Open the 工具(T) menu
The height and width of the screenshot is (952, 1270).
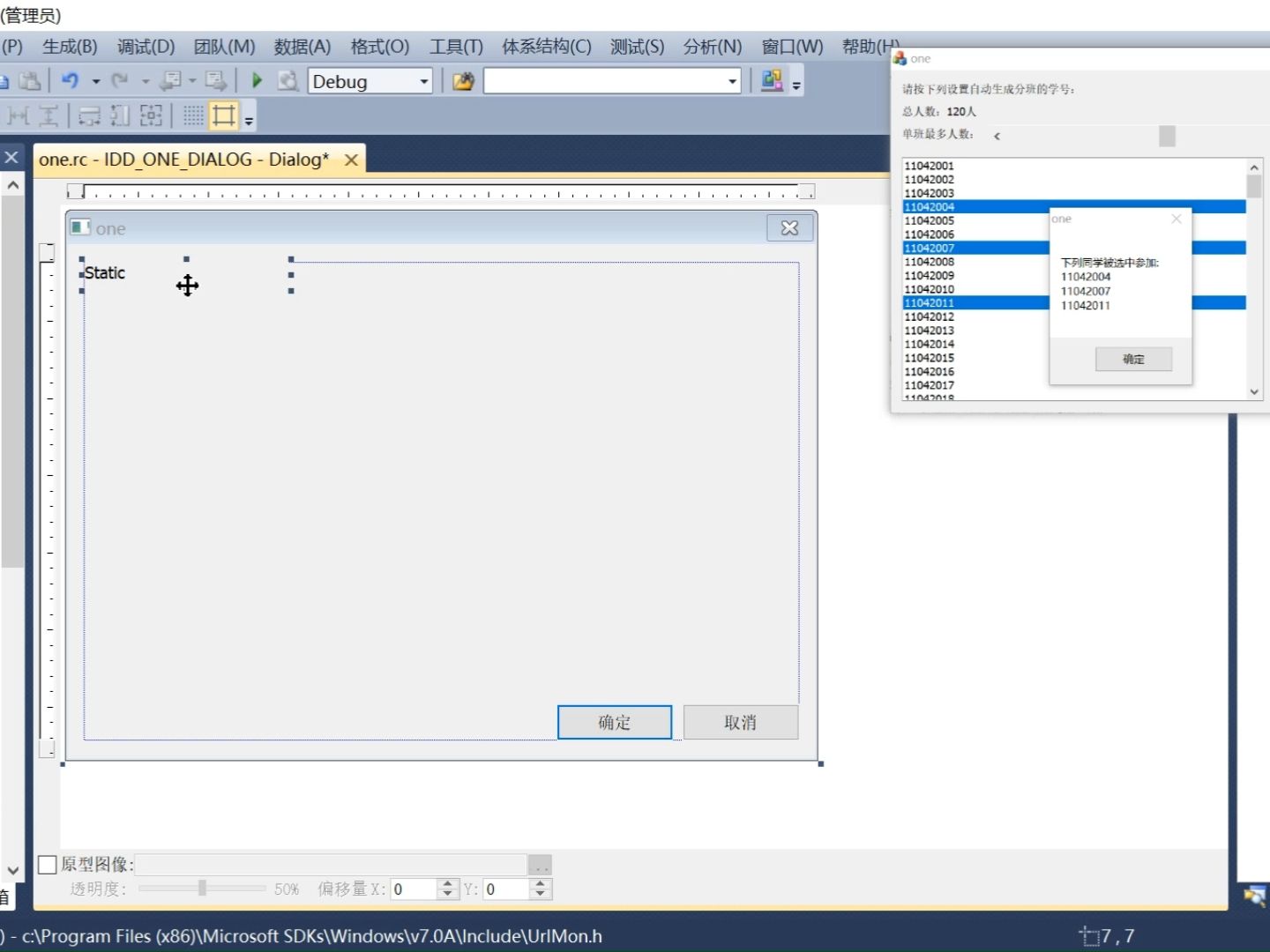[456, 47]
